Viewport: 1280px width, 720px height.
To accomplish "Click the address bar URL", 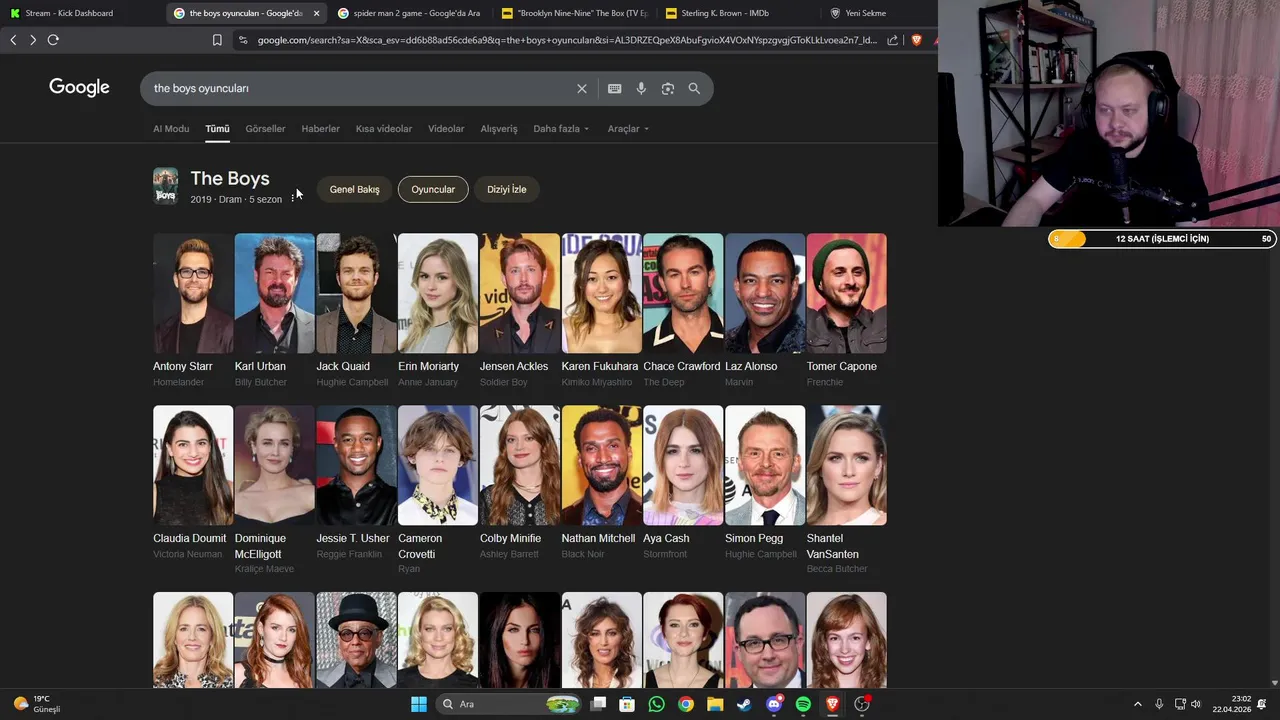I will tap(567, 40).
